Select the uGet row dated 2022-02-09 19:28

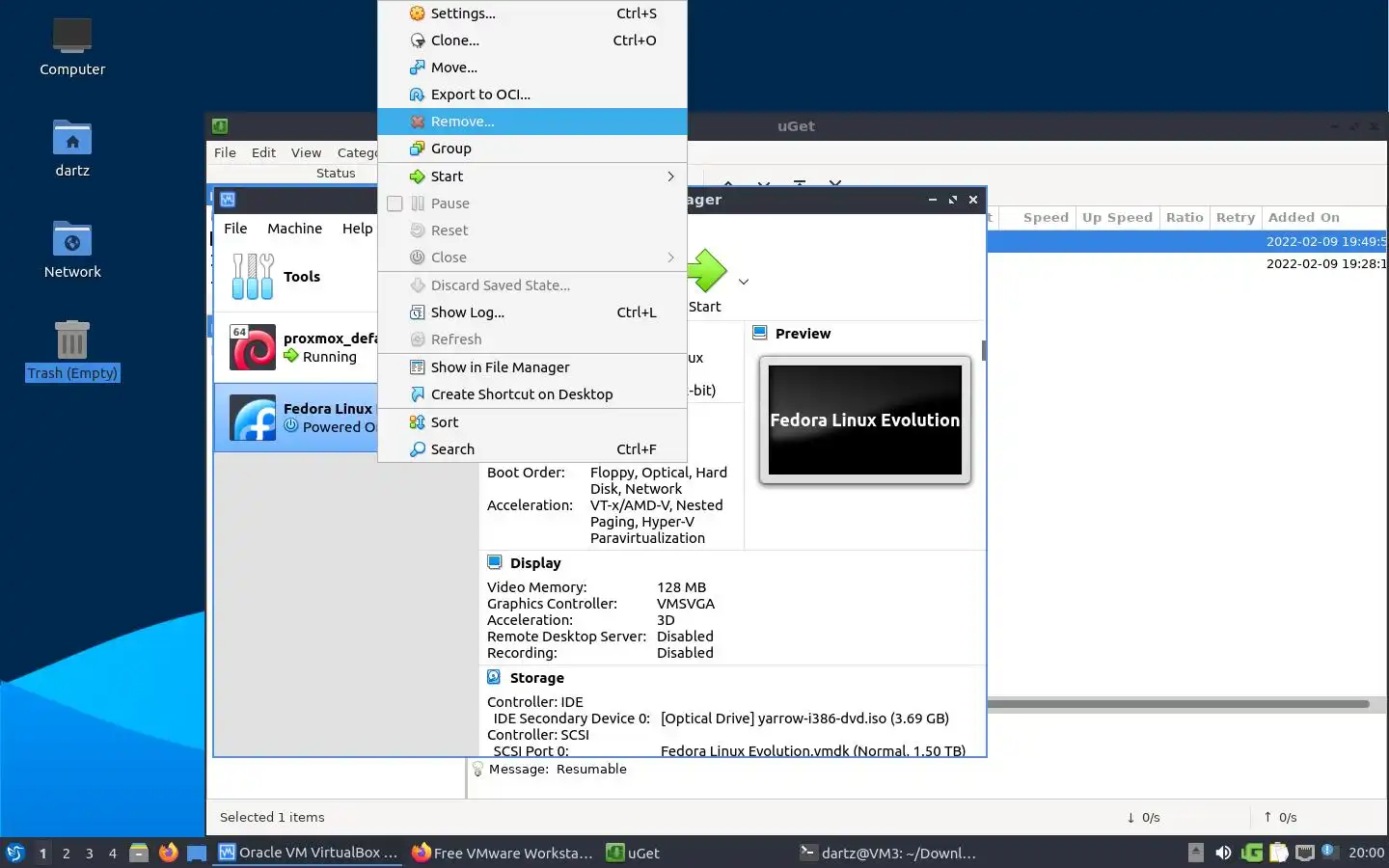click(1187, 263)
